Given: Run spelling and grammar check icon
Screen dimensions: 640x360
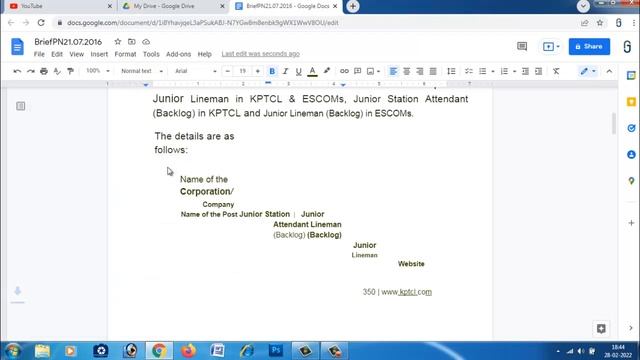Looking at the screenshot, I should click(x=57, y=71).
